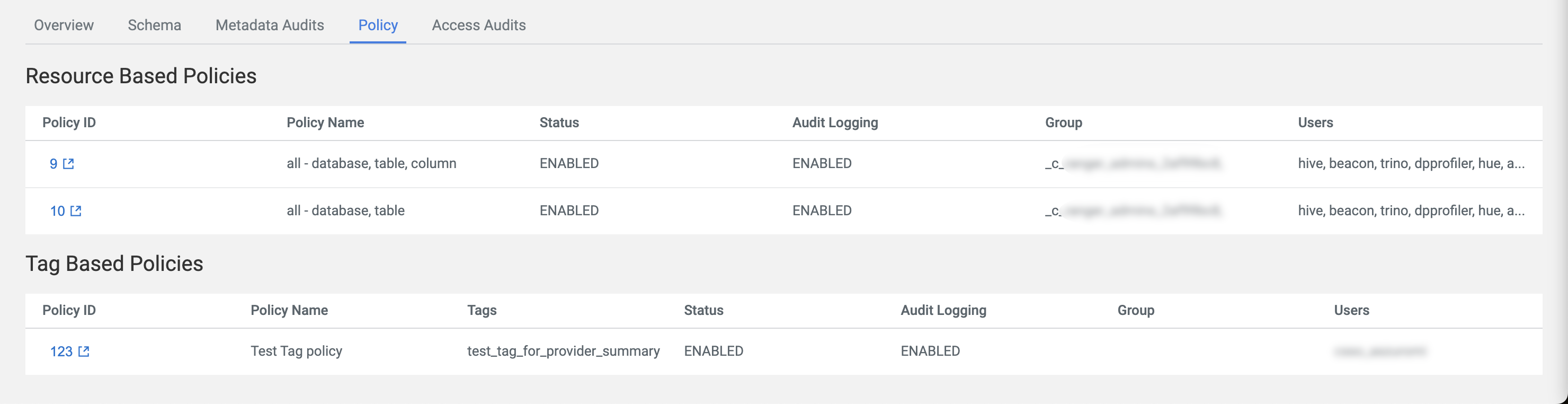The height and width of the screenshot is (404, 1568).
Task: Click the test_tag_for_provider_summary tag
Action: (x=563, y=351)
